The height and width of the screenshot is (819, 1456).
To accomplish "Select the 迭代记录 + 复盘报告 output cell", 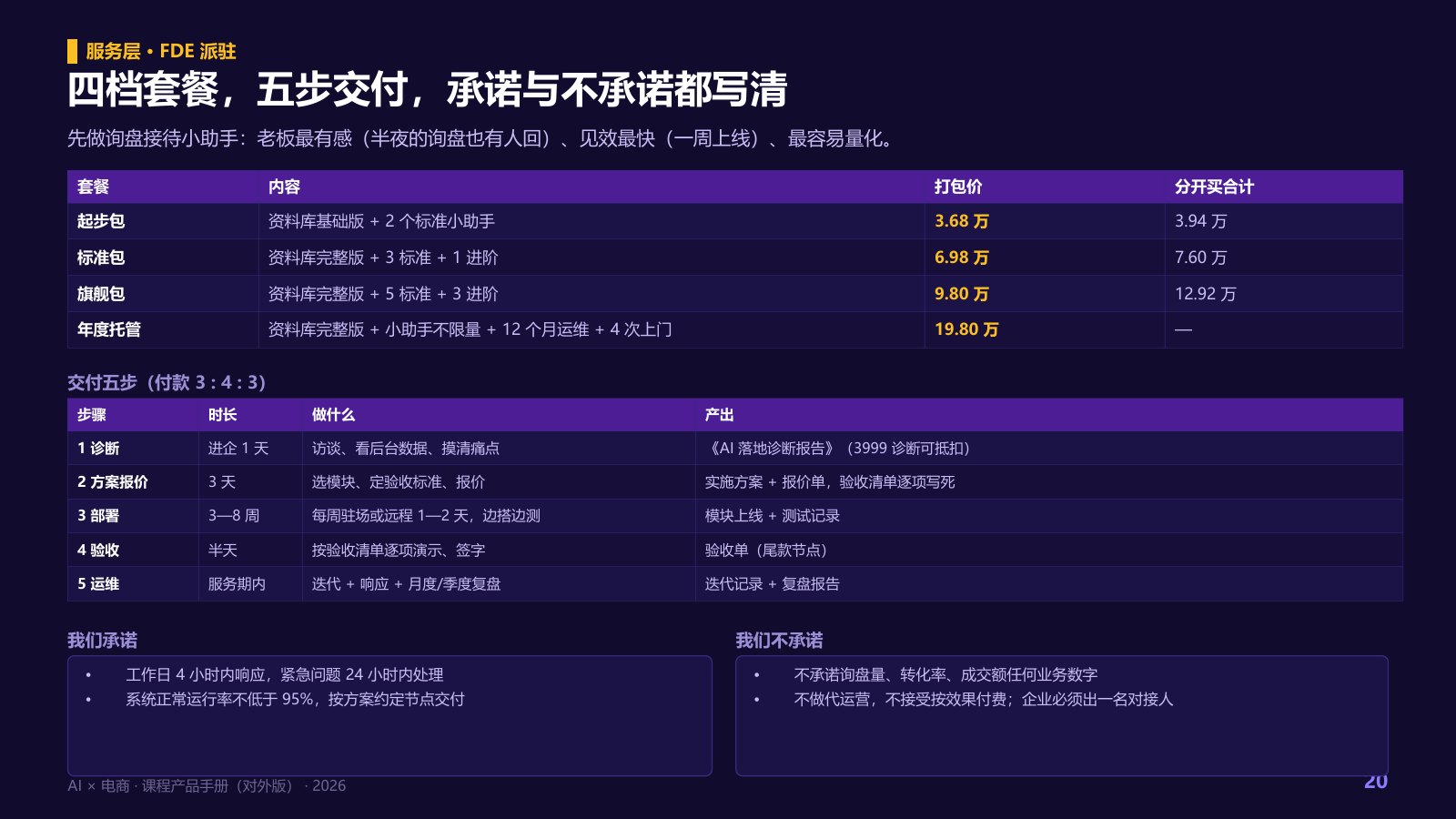I will pos(1049,584).
